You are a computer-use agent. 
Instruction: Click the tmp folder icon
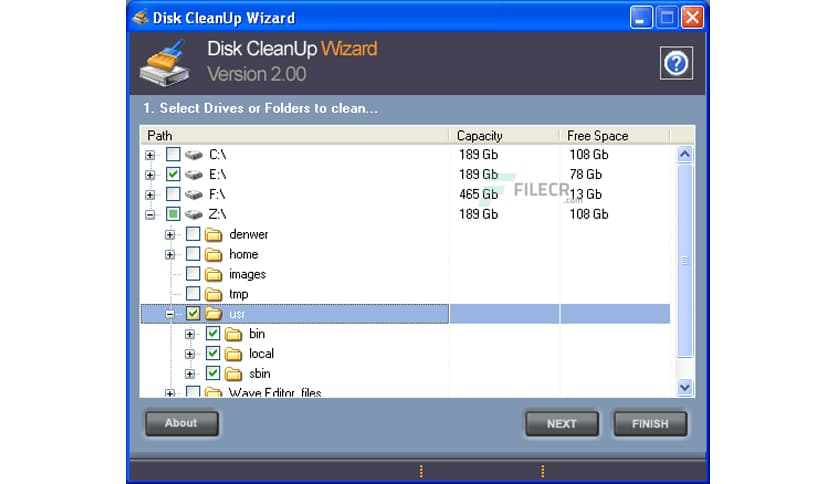click(x=214, y=294)
